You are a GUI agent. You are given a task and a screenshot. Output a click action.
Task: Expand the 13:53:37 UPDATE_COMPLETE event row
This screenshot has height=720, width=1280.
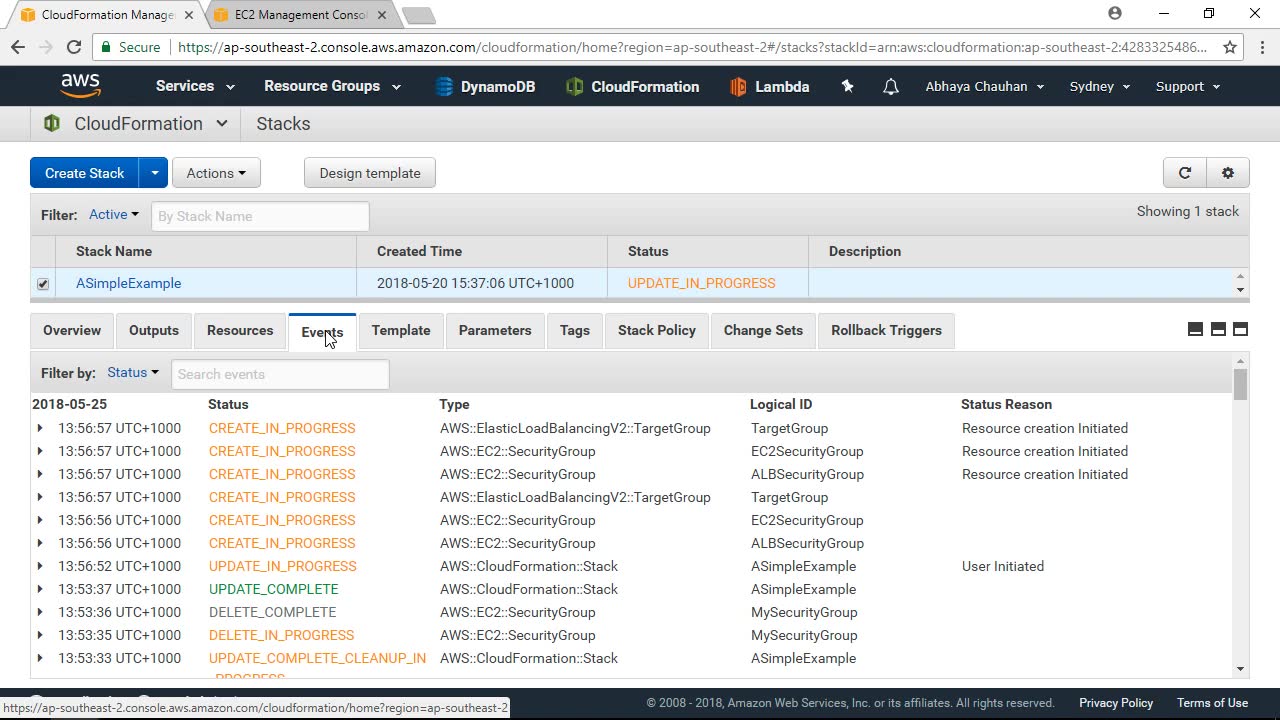tap(40, 589)
